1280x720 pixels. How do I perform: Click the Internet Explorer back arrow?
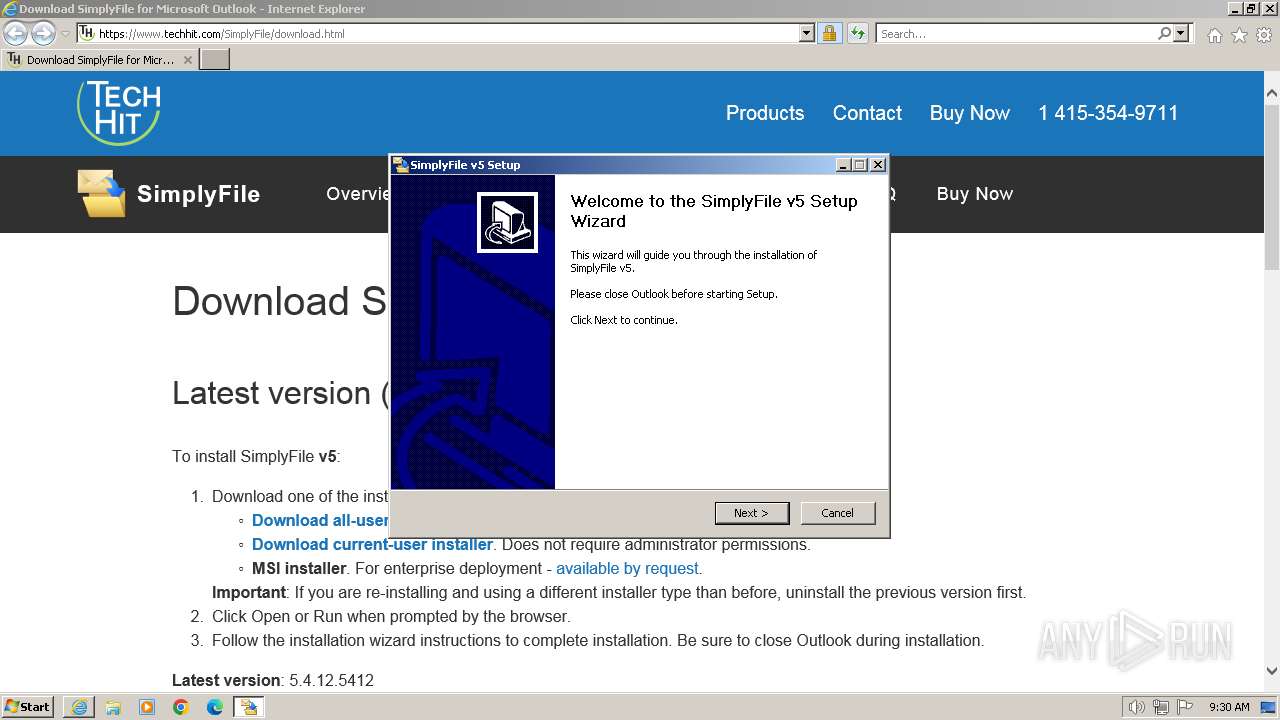(x=16, y=33)
